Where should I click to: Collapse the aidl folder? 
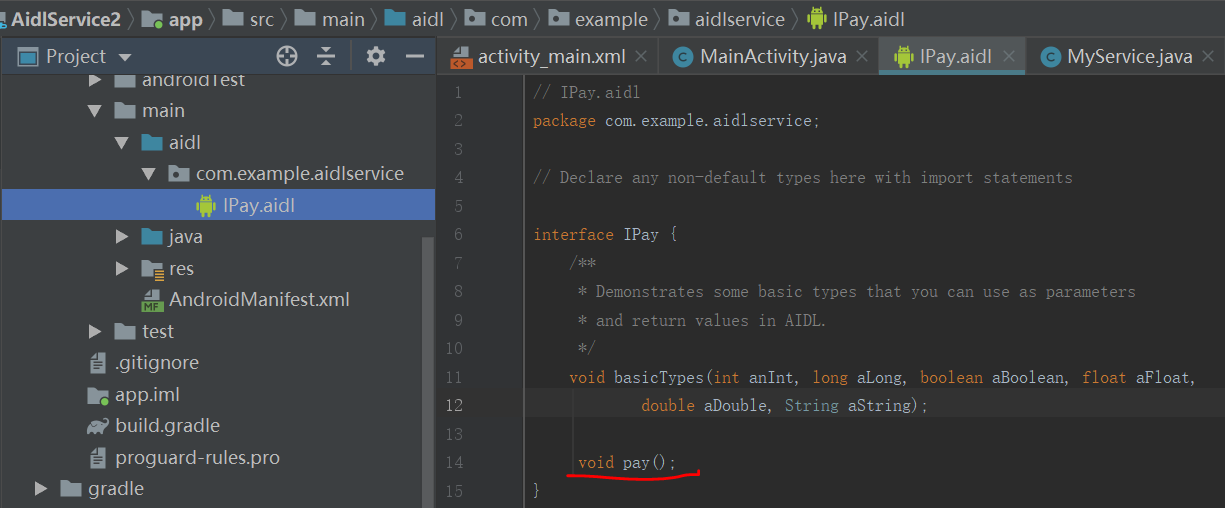pyautogui.click(x=122, y=143)
